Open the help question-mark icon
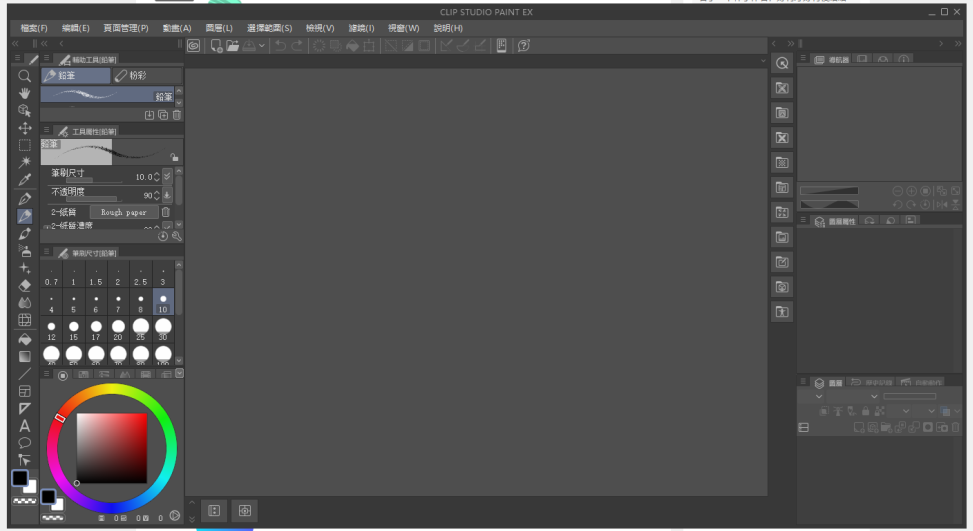 [x=524, y=46]
